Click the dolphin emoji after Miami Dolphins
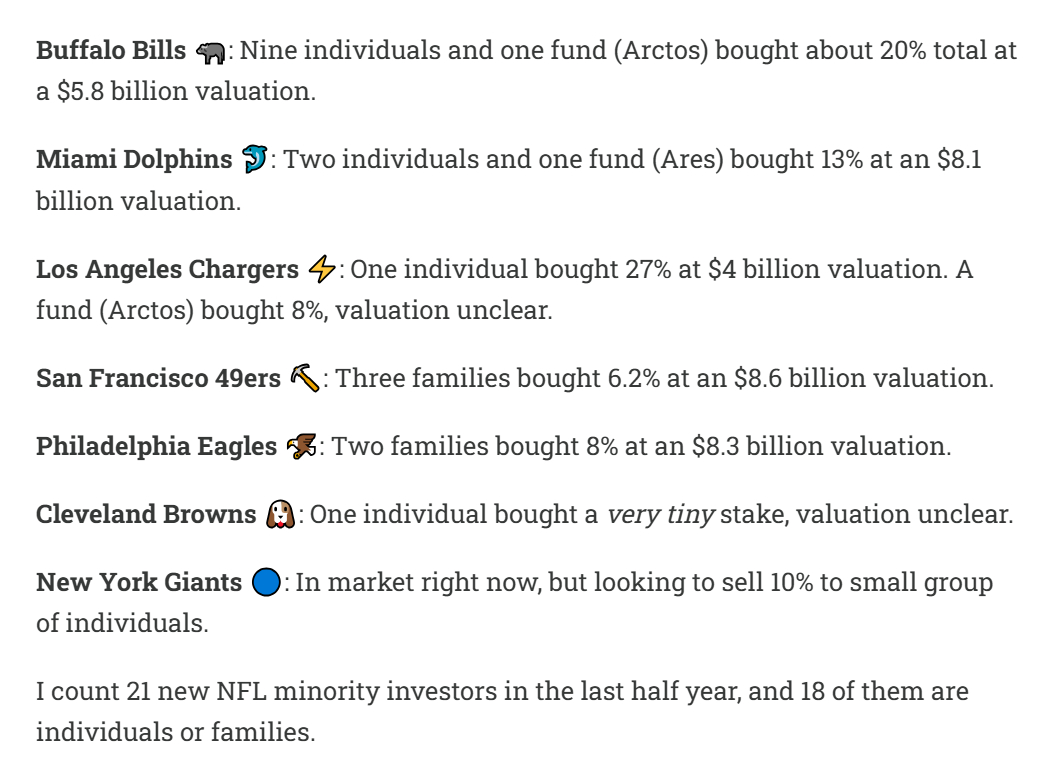 [255, 159]
